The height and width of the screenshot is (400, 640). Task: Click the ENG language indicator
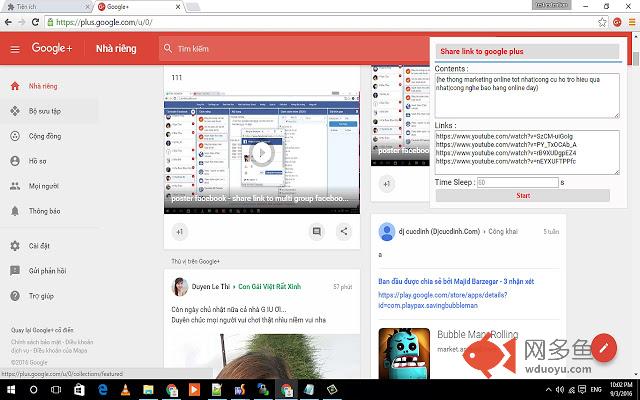tap(596, 390)
